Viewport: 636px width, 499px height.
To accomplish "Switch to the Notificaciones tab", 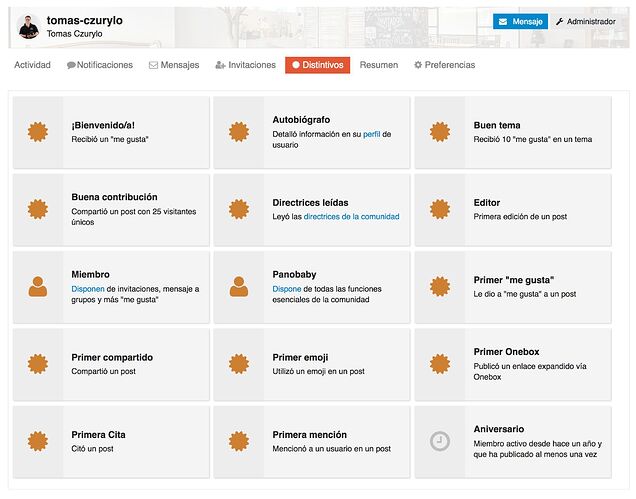I will [x=100, y=65].
